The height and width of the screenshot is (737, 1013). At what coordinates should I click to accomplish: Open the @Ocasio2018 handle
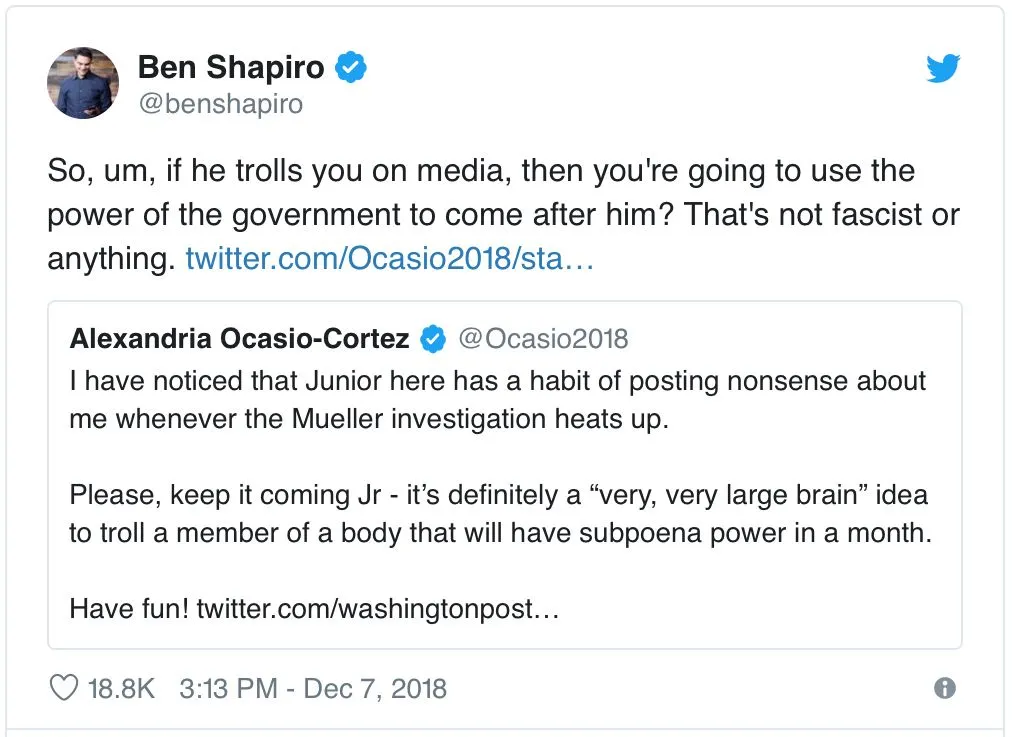[543, 339]
